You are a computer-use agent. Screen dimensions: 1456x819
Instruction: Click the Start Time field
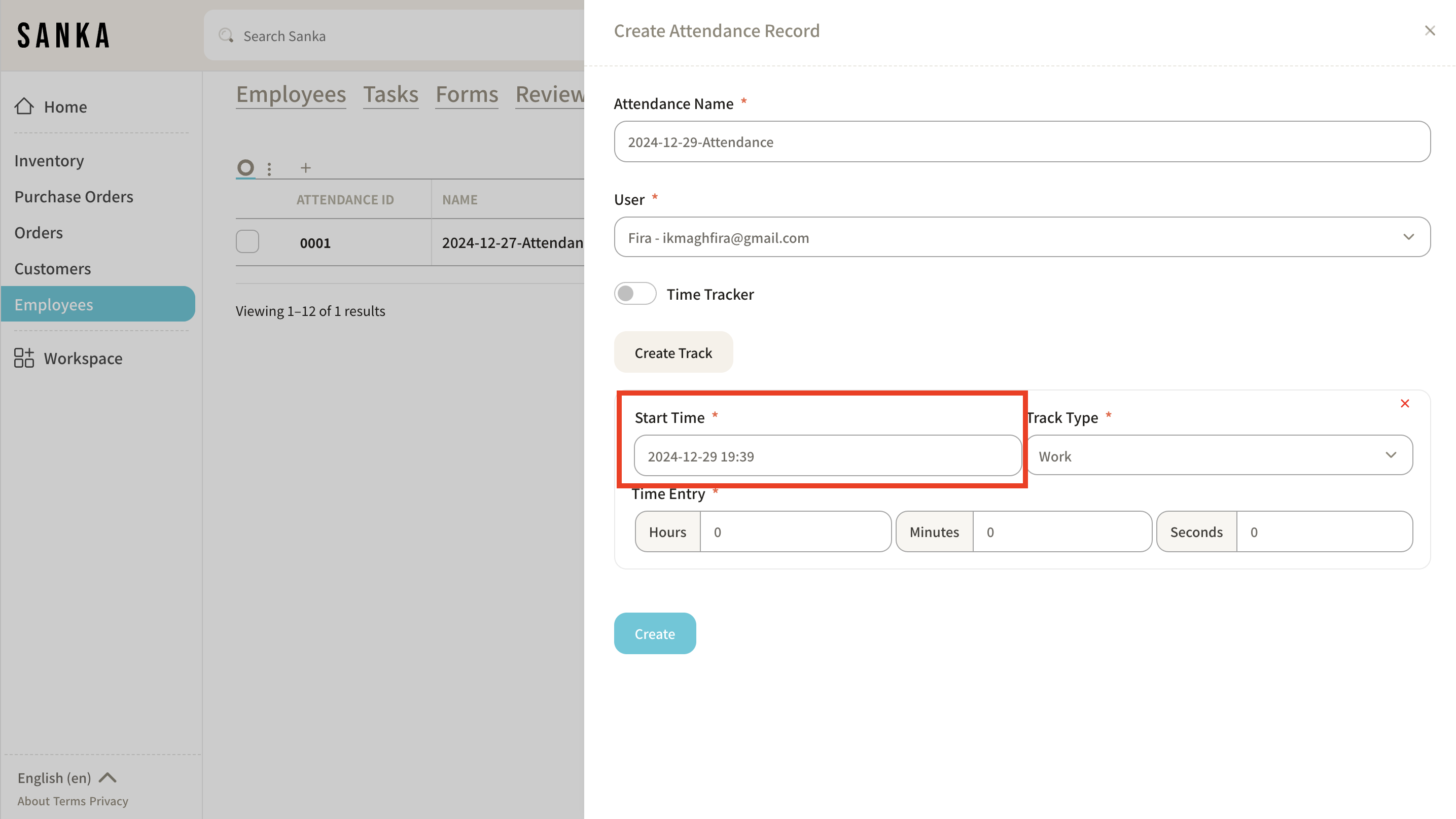827,455
